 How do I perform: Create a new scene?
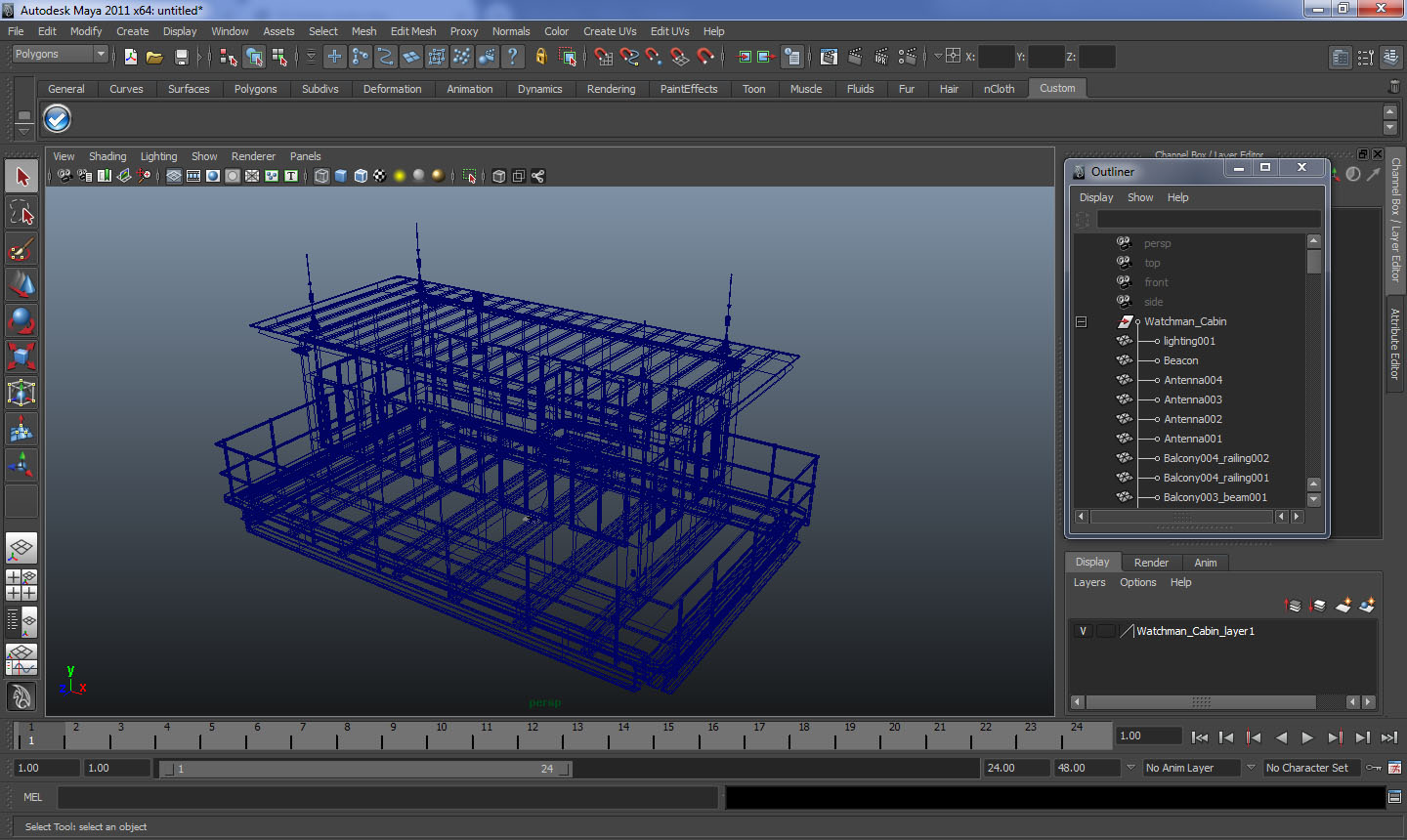pyautogui.click(x=130, y=57)
